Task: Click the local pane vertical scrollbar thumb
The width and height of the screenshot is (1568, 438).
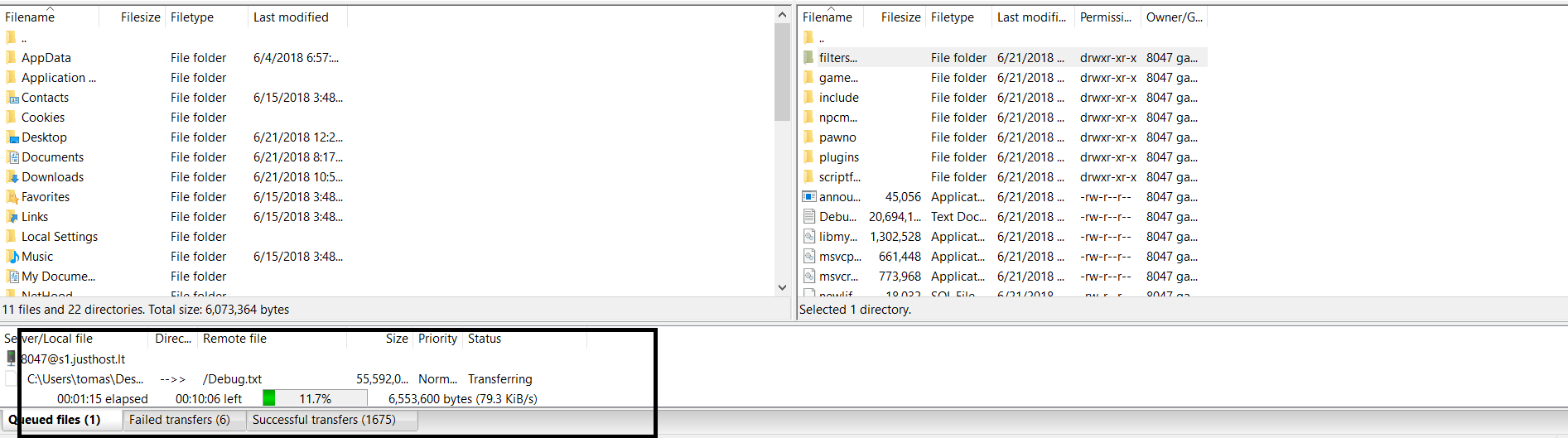Action: click(x=782, y=72)
